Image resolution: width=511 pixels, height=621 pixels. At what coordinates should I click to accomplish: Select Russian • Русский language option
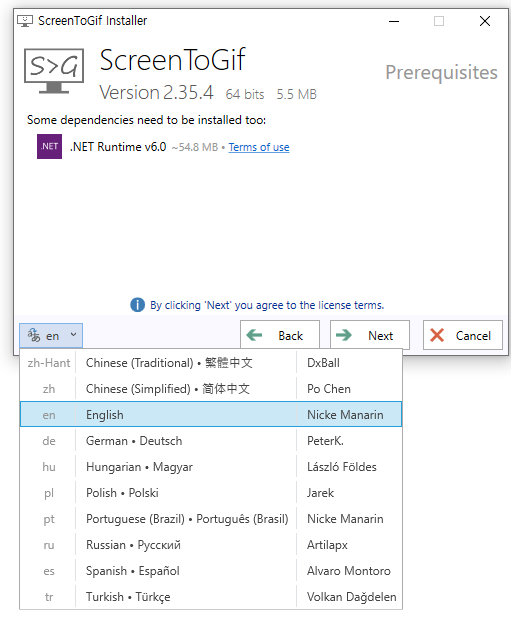(211, 545)
